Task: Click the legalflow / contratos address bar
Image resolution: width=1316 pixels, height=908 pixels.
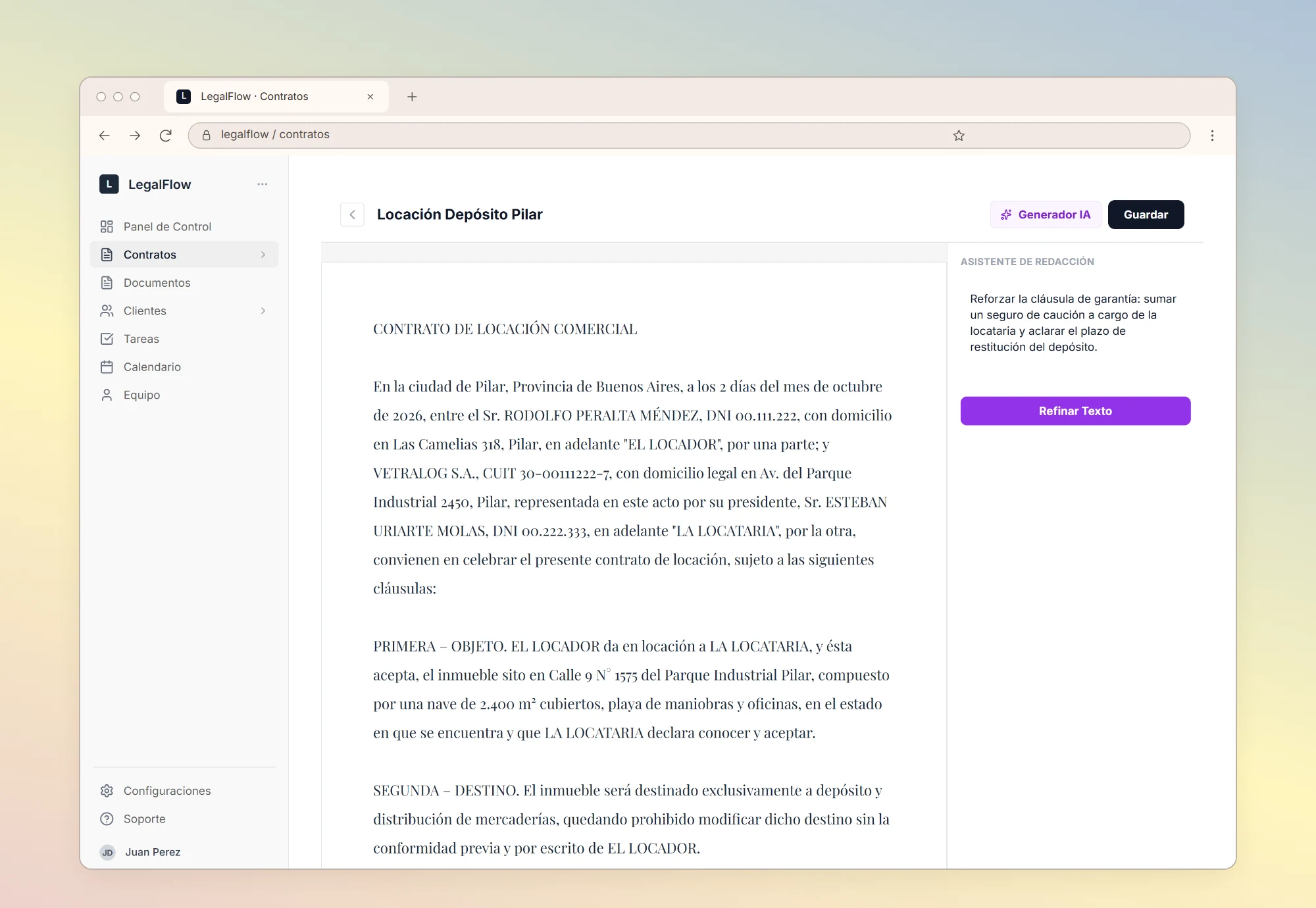Action: click(x=689, y=136)
